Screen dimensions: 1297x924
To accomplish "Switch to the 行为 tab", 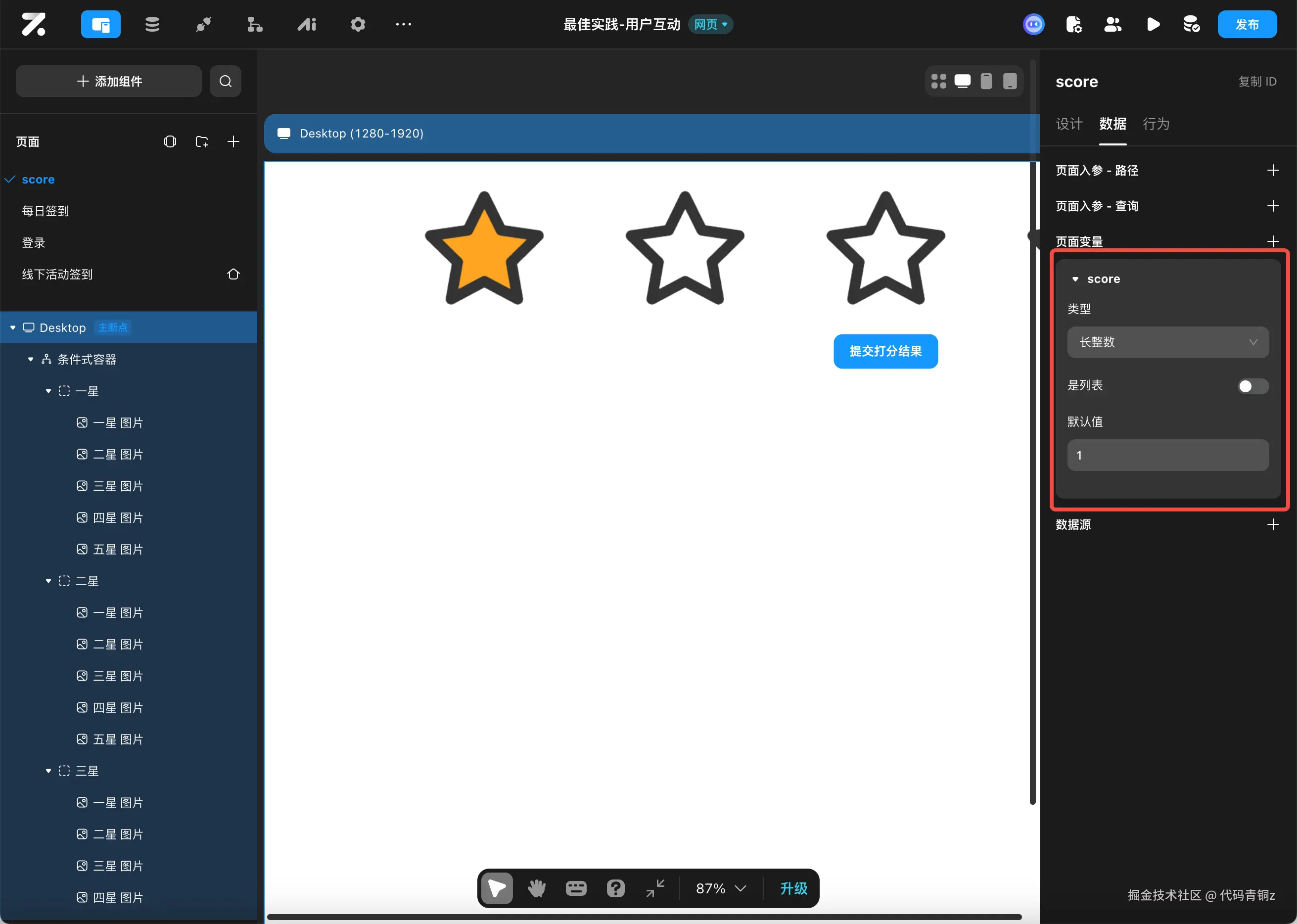I will coord(1156,124).
